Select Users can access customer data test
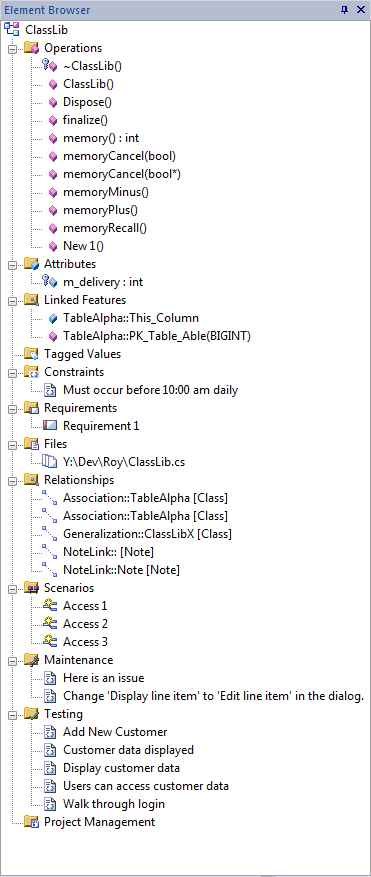This screenshot has height=877, width=371. (x=145, y=786)
